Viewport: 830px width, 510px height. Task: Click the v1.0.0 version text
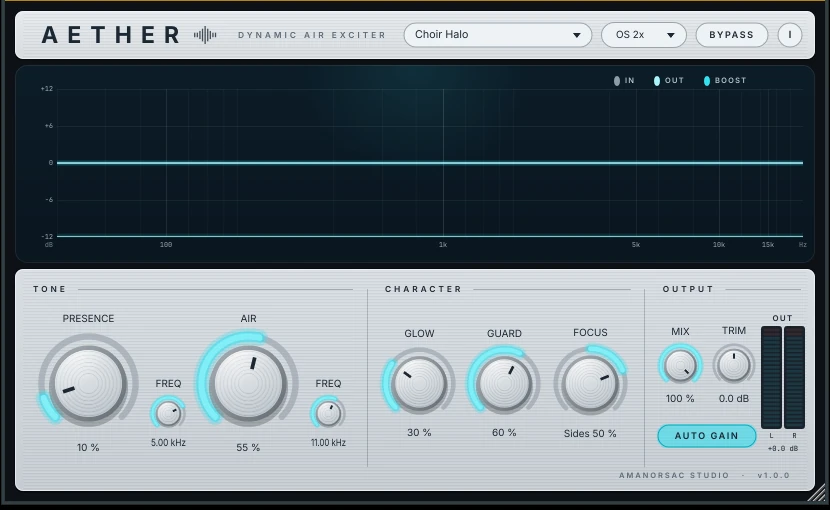tap(773, 476)
